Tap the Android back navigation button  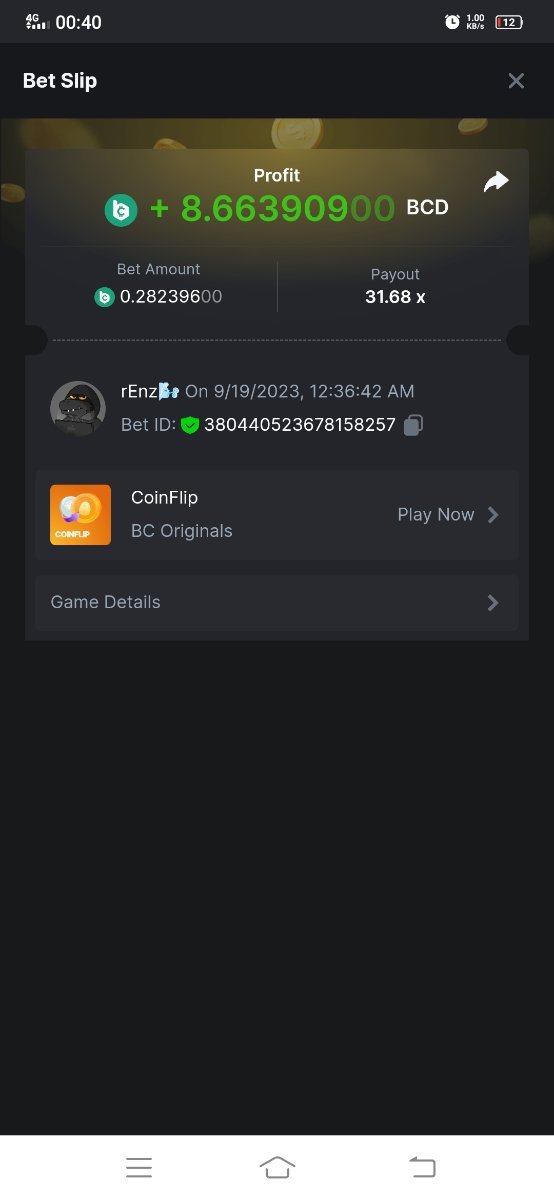pyautogui.click(x=423, y=1167)
